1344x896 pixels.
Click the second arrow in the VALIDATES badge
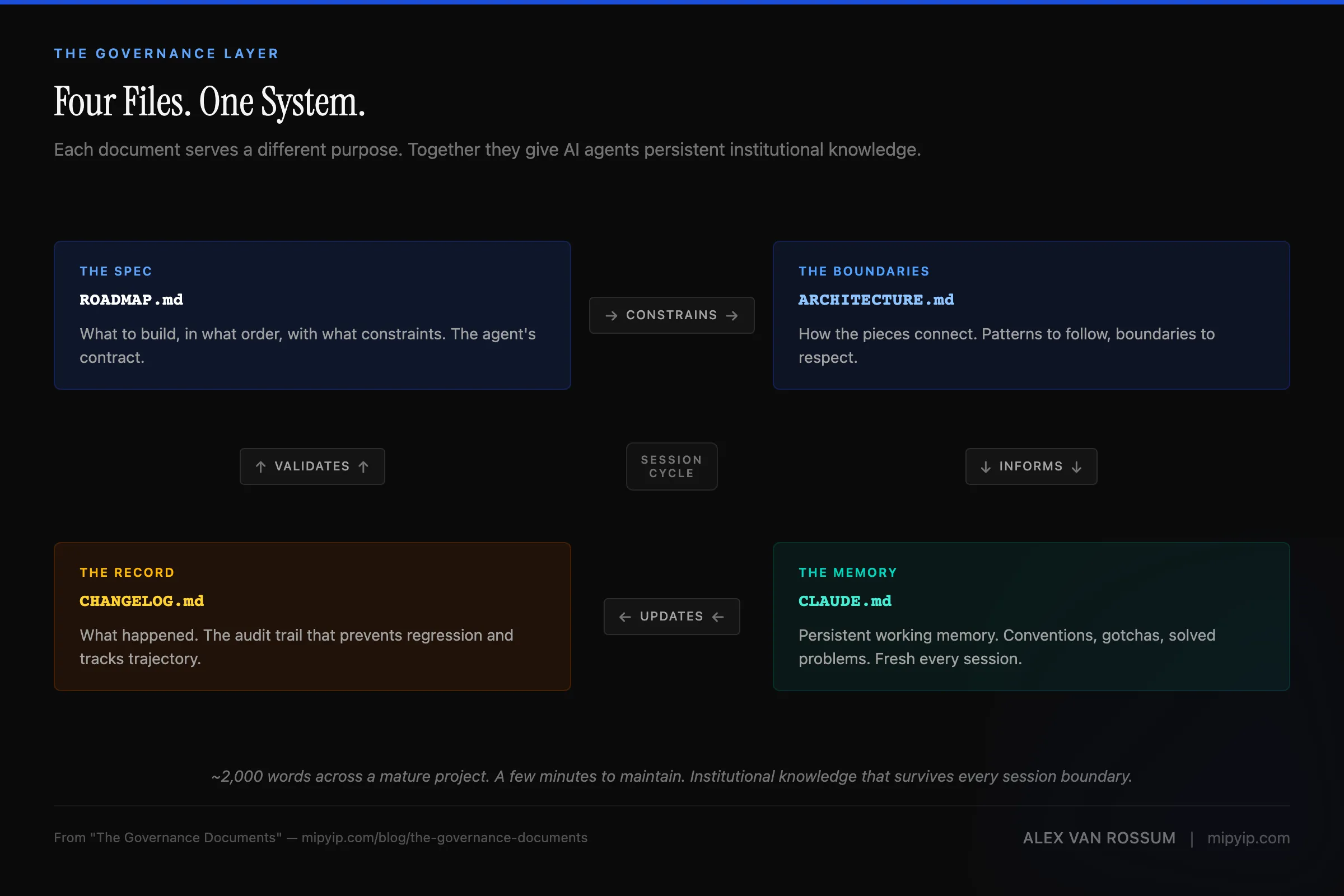click(x=364, y=466)
